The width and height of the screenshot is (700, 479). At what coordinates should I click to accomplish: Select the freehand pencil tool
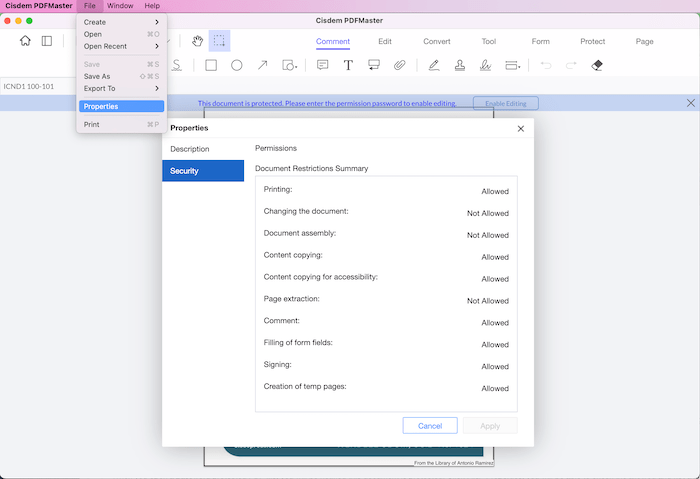434,65
